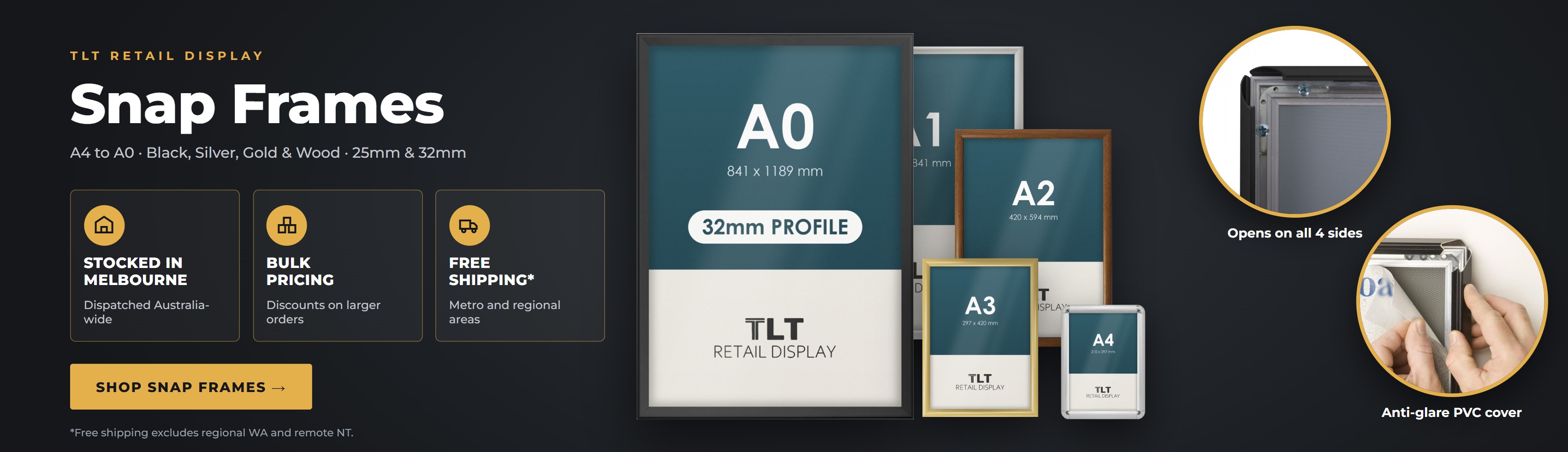
Task: Click the delivery truck Free Shipping icon
Action: [469, 226]
